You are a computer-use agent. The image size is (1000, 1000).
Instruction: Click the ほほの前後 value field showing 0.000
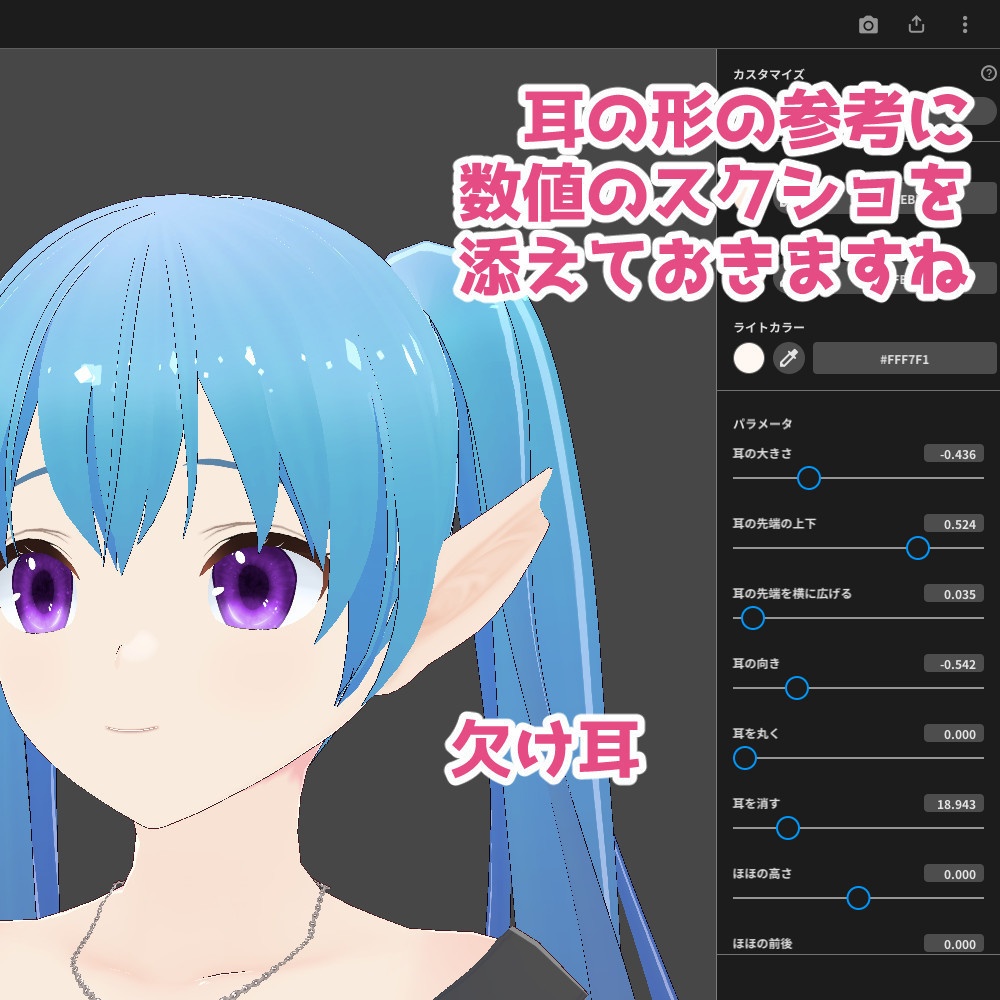pos(955,944)
